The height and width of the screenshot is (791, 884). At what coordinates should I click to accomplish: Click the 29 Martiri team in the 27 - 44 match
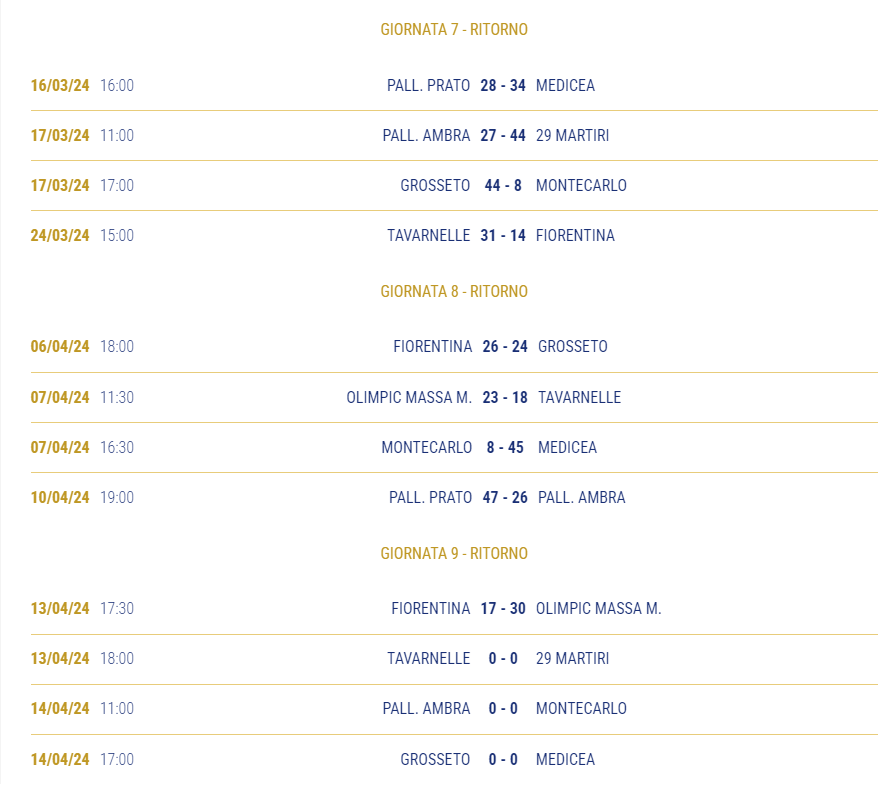[572, 136]
